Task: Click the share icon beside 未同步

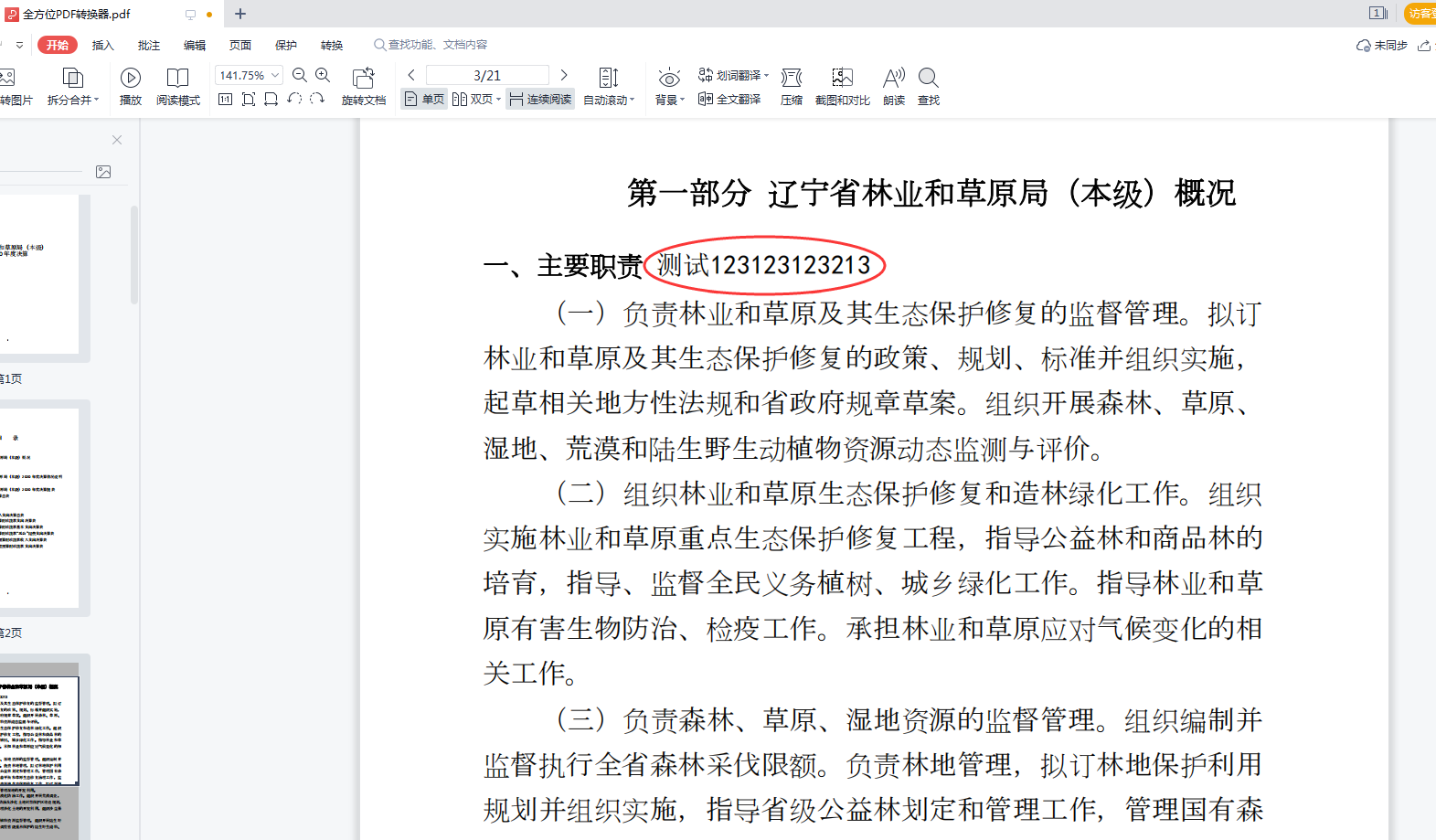Action: click(x=1424, y=45)
